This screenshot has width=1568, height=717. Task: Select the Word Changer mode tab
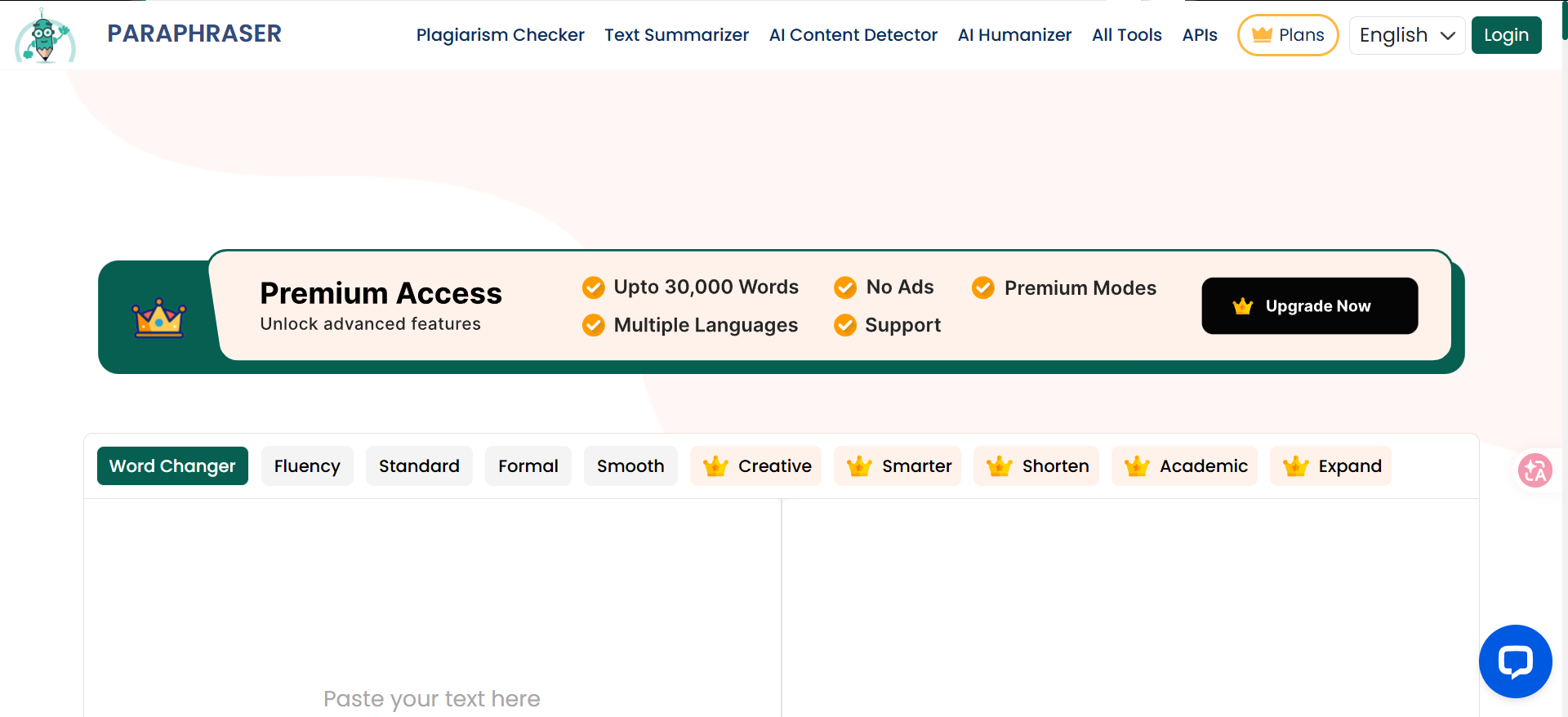point(172,465)
